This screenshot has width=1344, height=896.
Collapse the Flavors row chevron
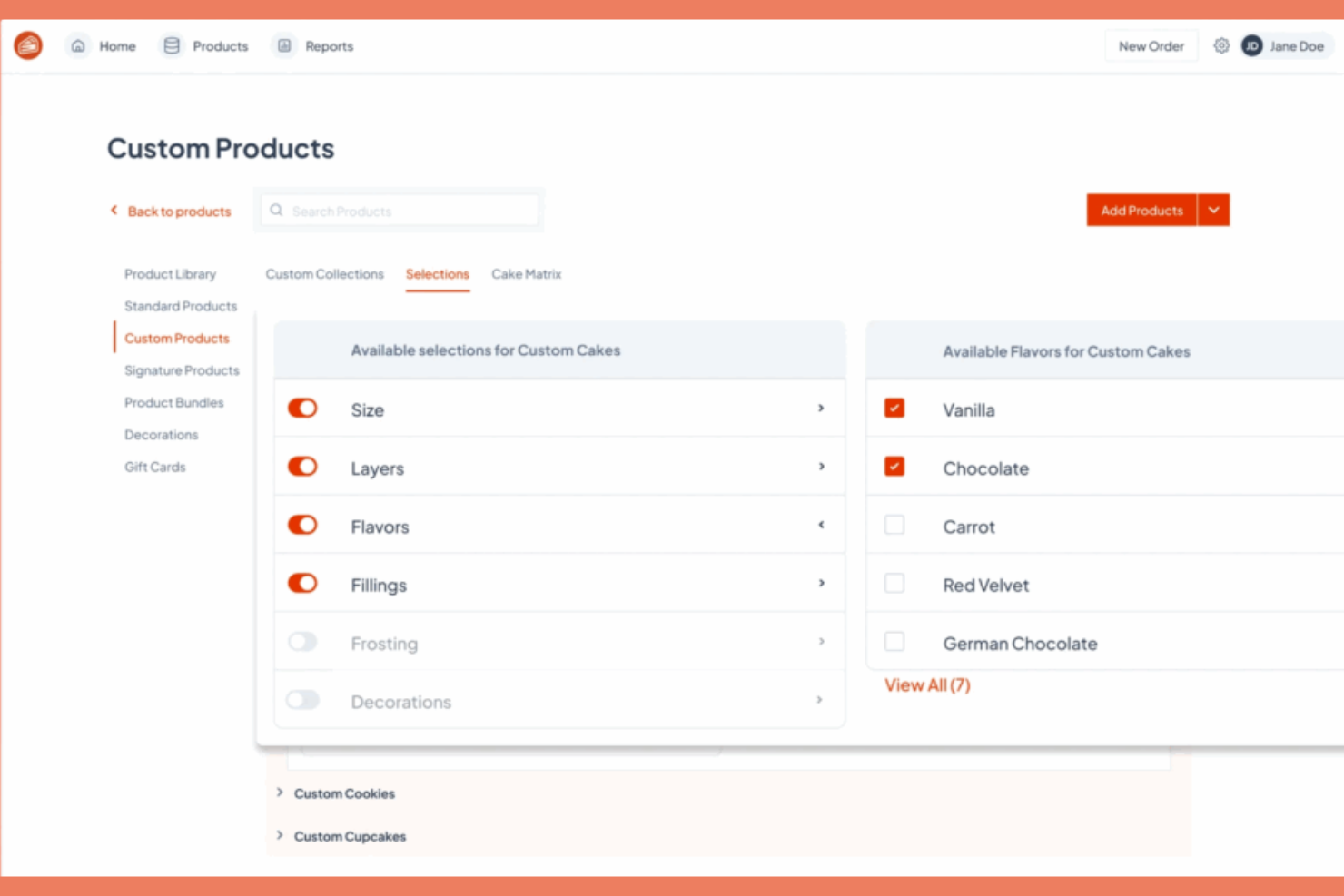pyautogui.click(x=821, y=525)
